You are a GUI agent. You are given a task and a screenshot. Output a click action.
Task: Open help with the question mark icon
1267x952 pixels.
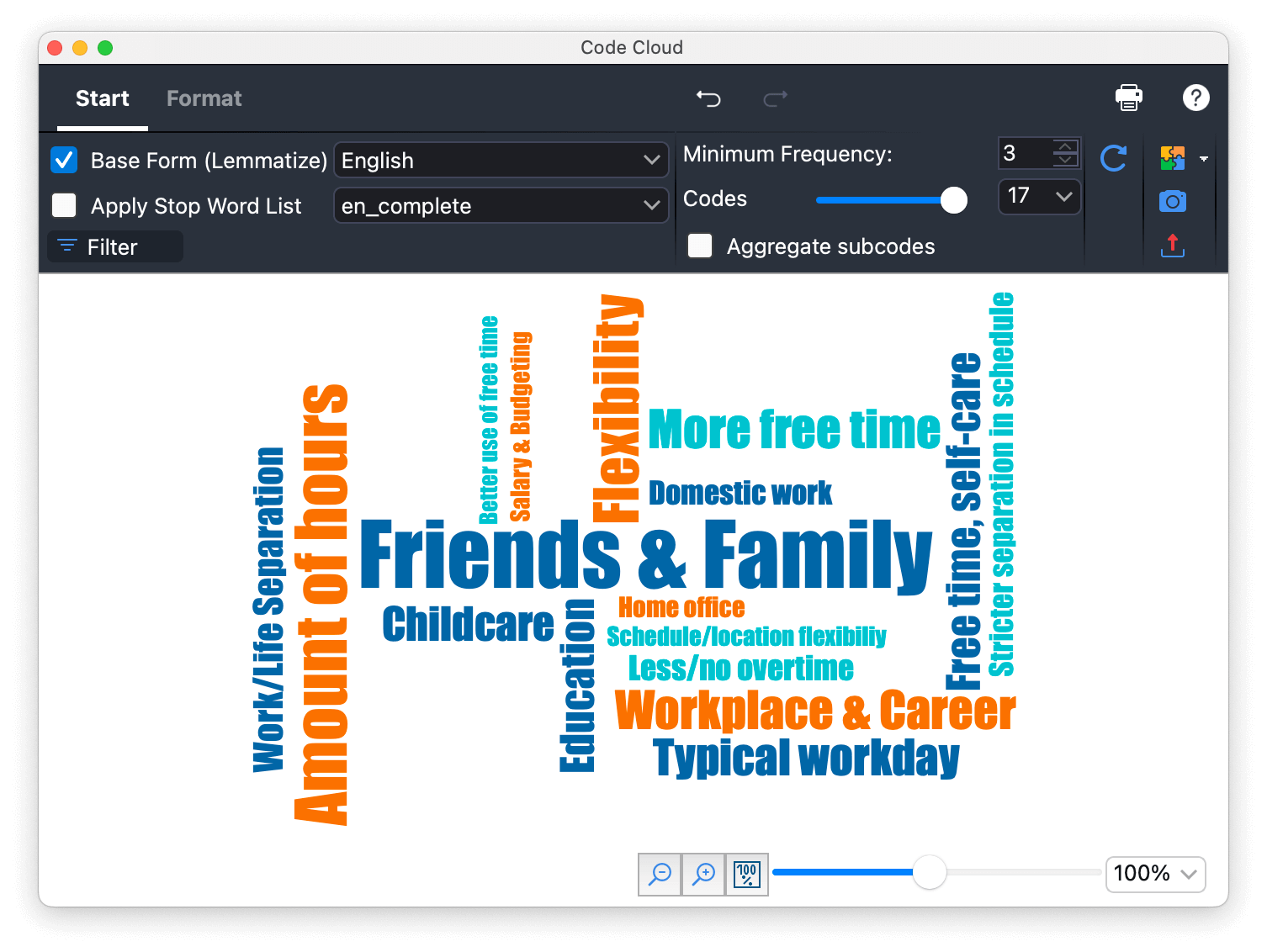coord(1195,98)
